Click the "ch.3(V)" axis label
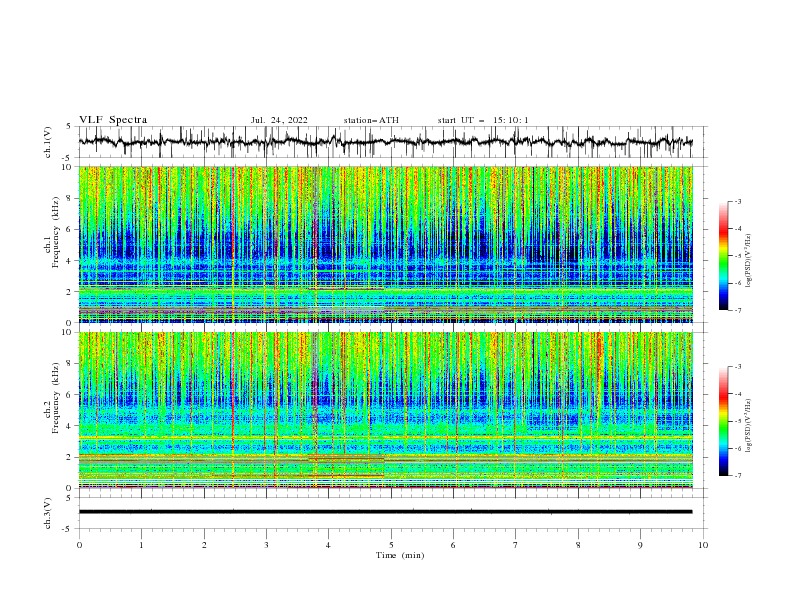 (x=48, y=513)
